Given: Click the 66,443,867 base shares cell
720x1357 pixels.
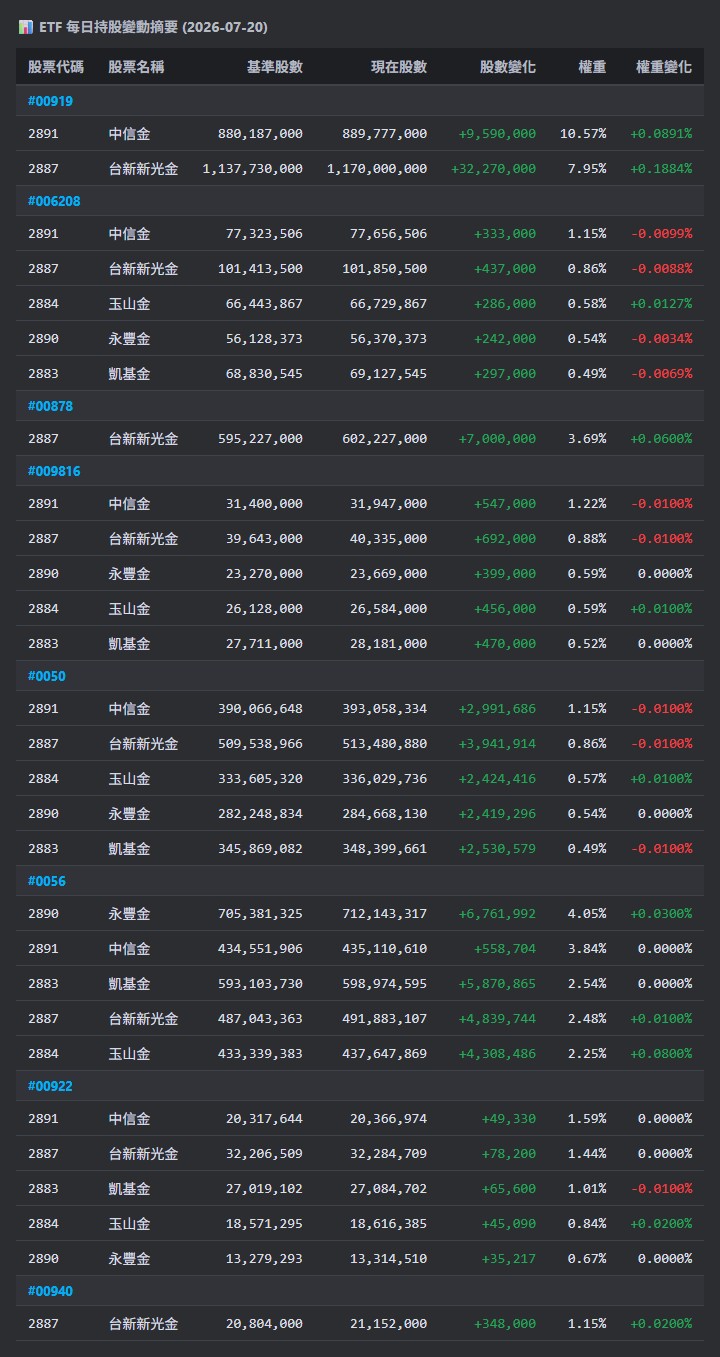Looking at the screenshot, I should click(264, 303).
